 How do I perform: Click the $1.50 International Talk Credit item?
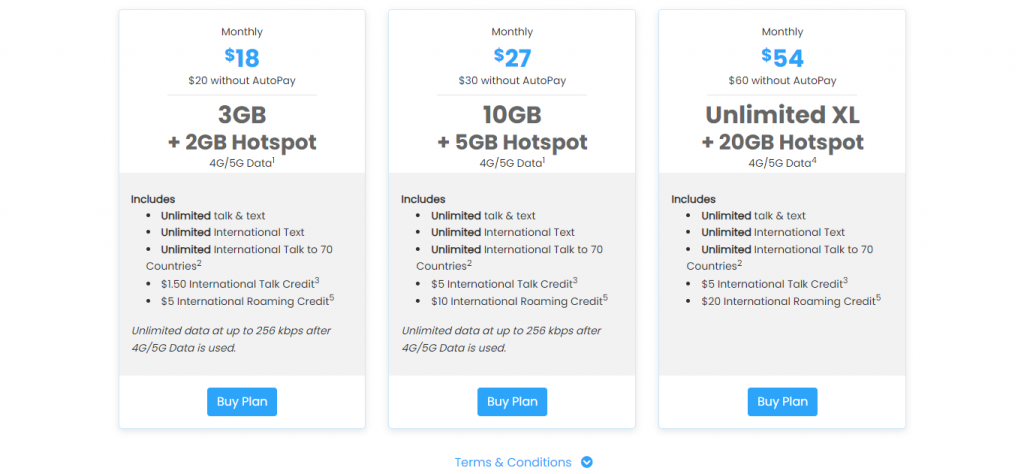[240, 283]
